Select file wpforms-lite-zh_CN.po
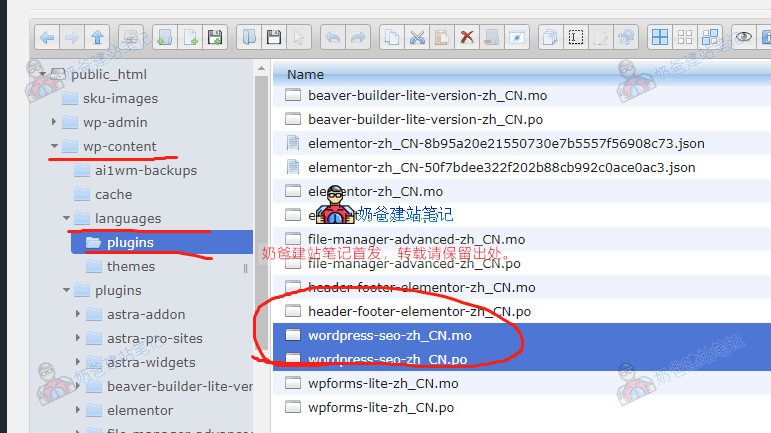 coord(381,407)
